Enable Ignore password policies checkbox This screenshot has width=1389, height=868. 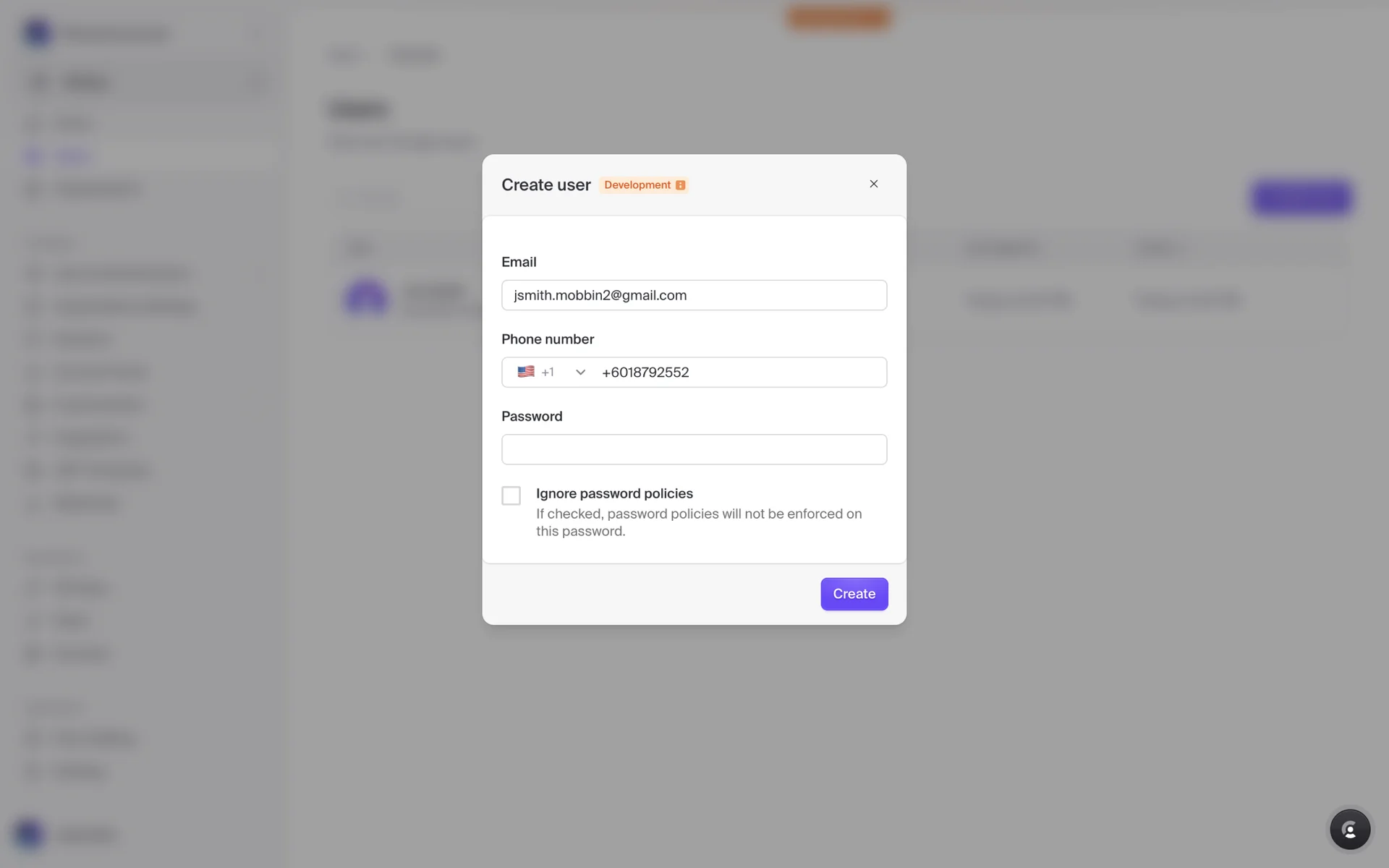[511, 495]
